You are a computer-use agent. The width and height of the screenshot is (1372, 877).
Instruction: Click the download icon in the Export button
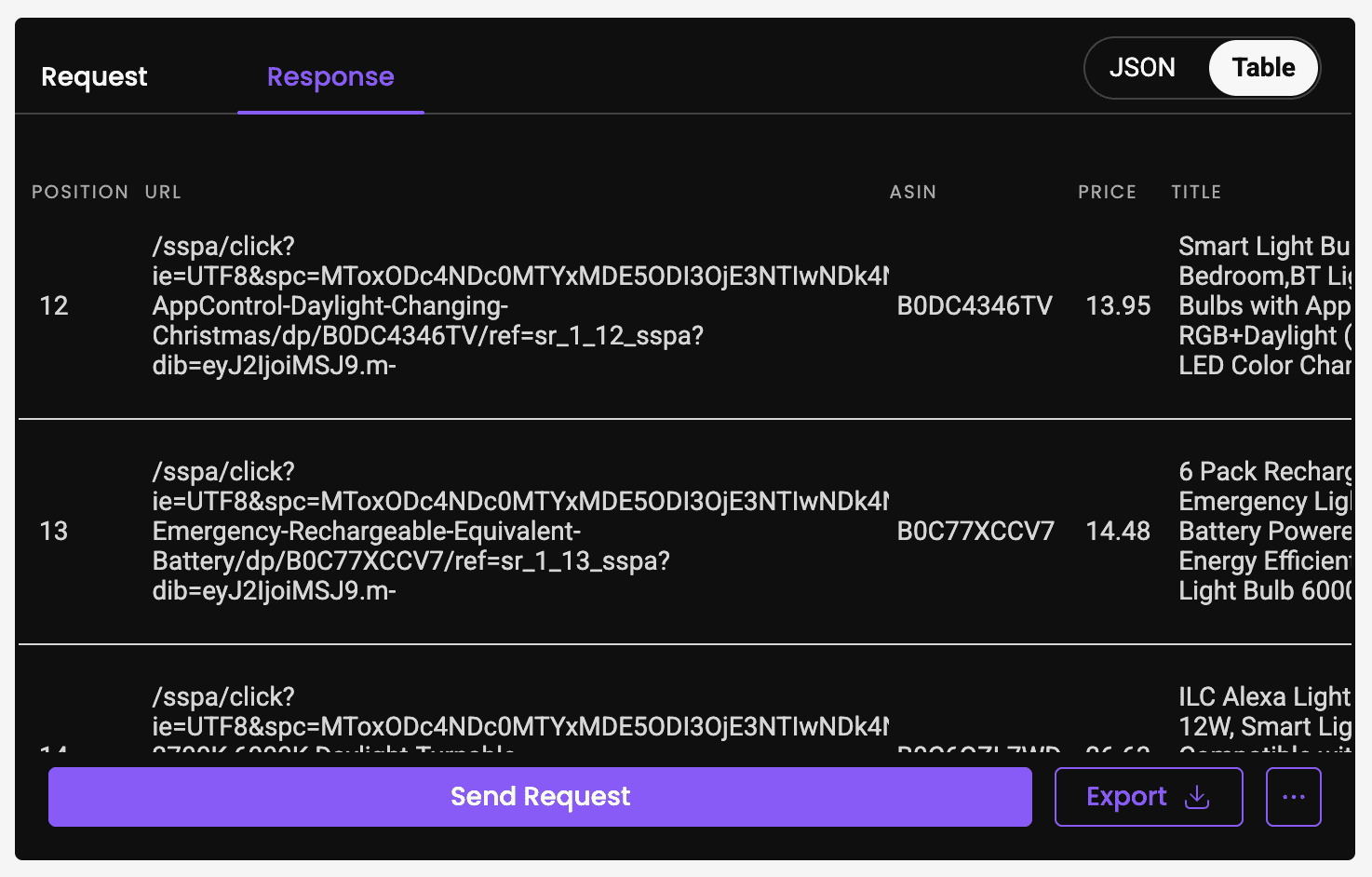(1197, 797)
